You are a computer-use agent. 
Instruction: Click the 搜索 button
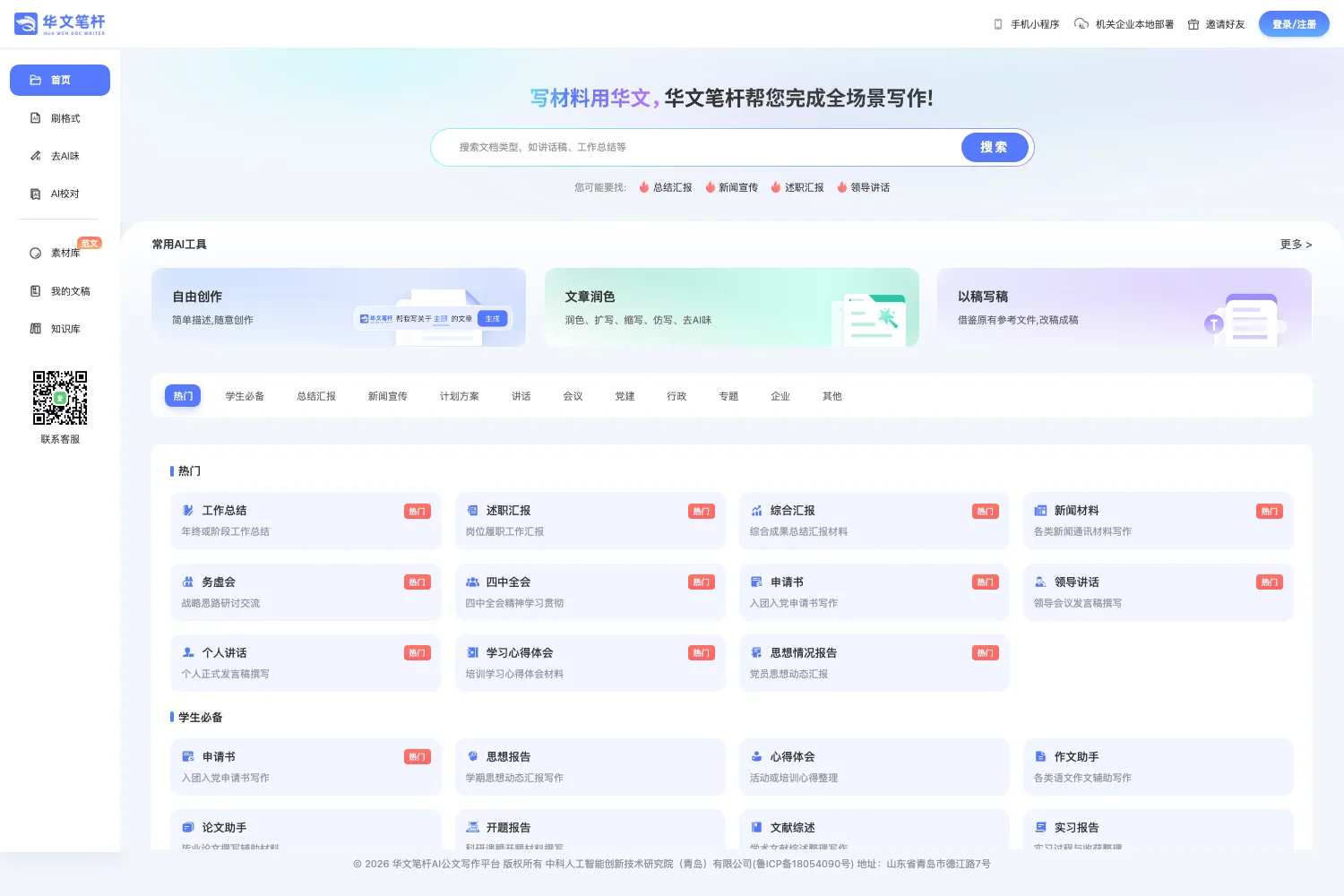click(994, 147)
